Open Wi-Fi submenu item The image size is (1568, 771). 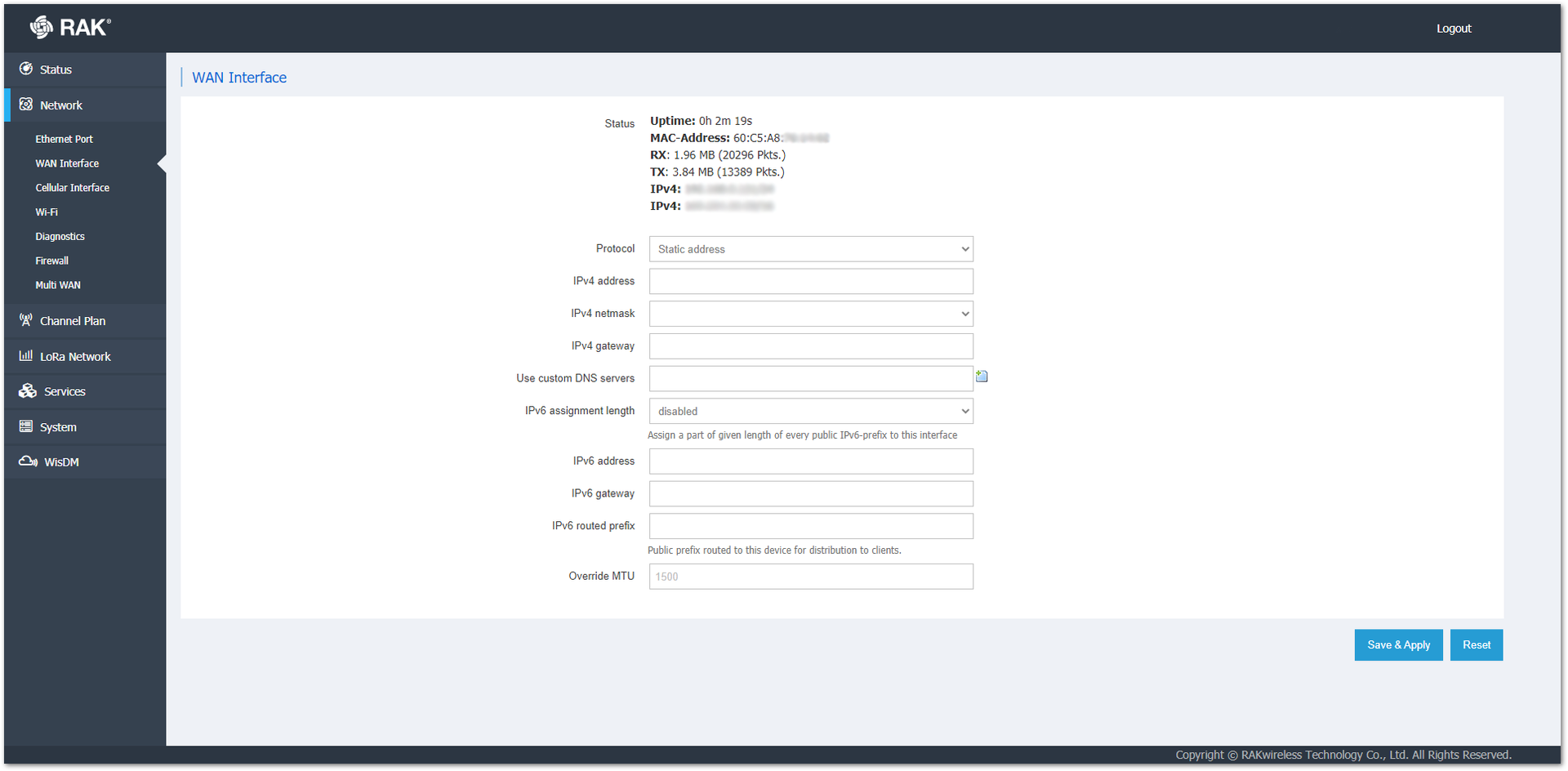tap(47, 212)
